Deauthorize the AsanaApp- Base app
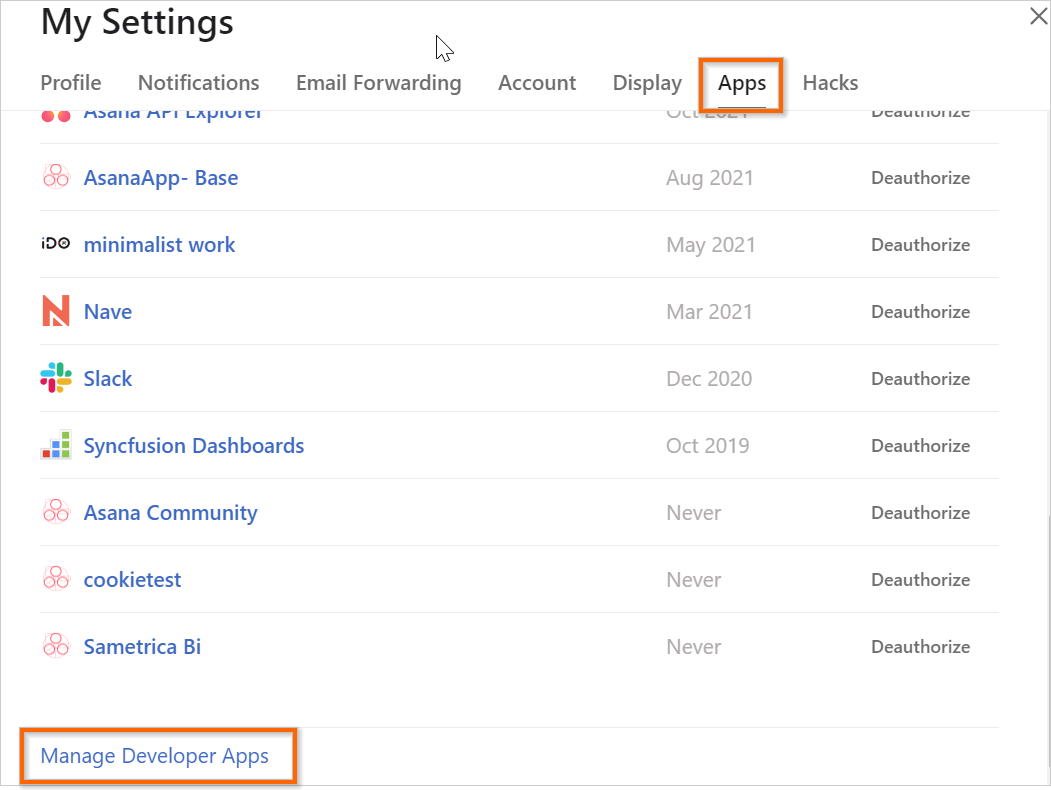1051x790 pixels. tap(920, 178)
